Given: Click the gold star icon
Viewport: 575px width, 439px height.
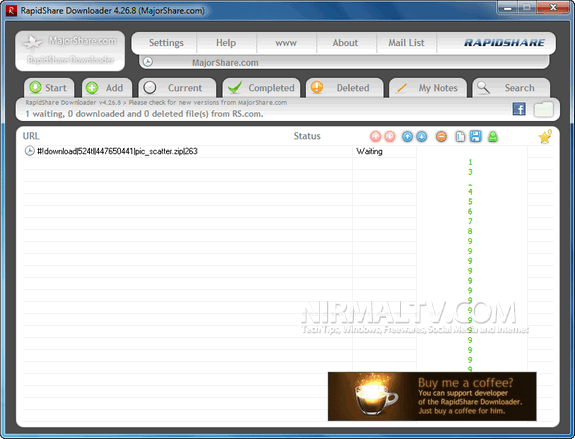Looking at the screenshot, I should 545,137.
